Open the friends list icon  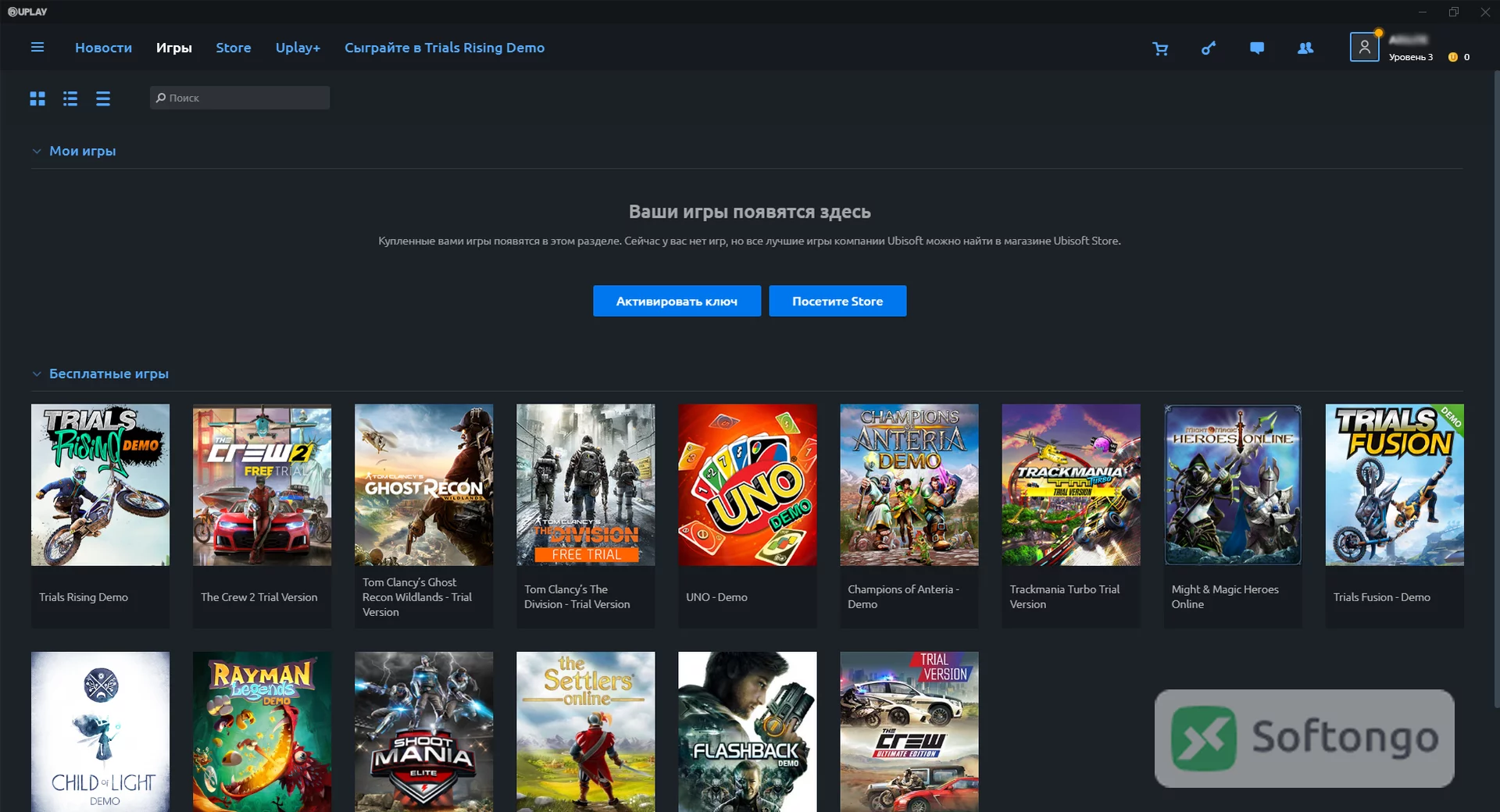(1305, 48)
